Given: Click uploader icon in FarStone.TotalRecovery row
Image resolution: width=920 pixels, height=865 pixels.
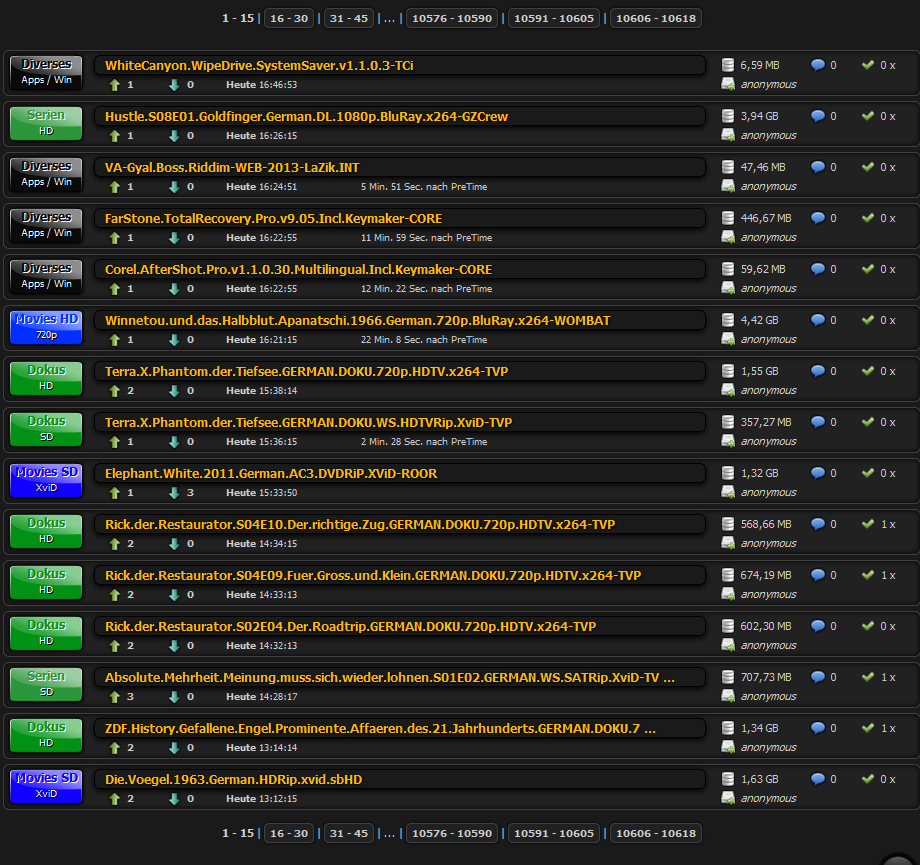Looking at the screenshot, I should click(x=728, y=238).
